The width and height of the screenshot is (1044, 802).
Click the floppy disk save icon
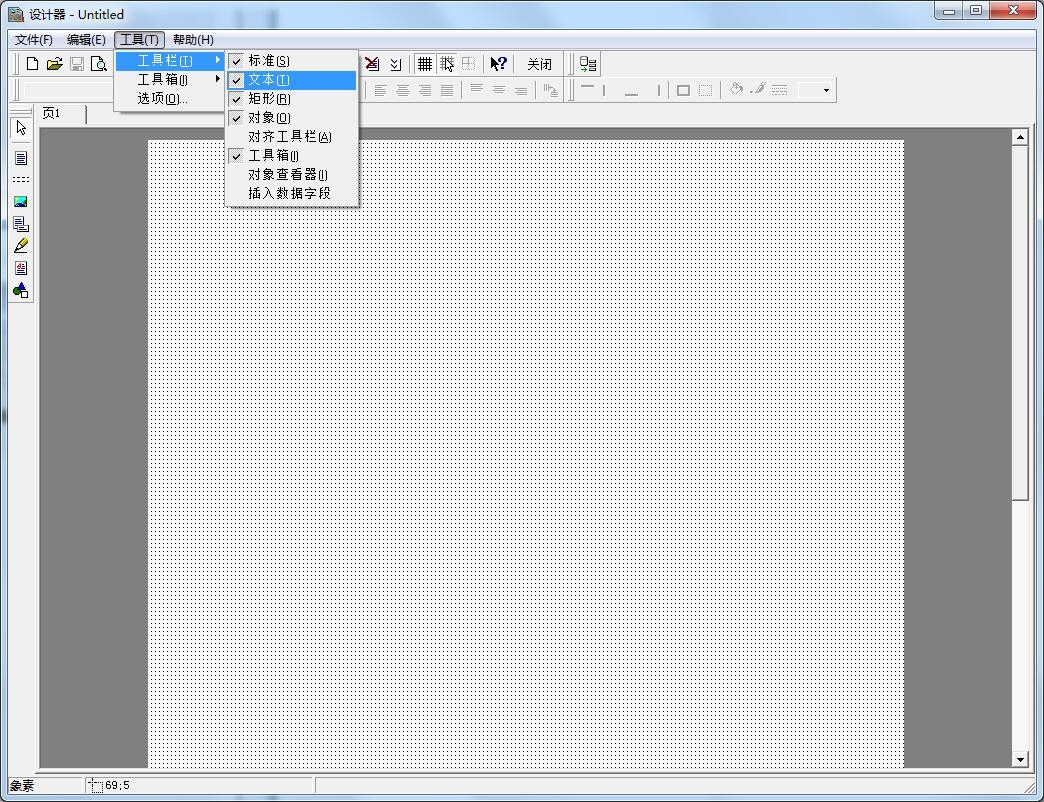[x=77, y=64]
